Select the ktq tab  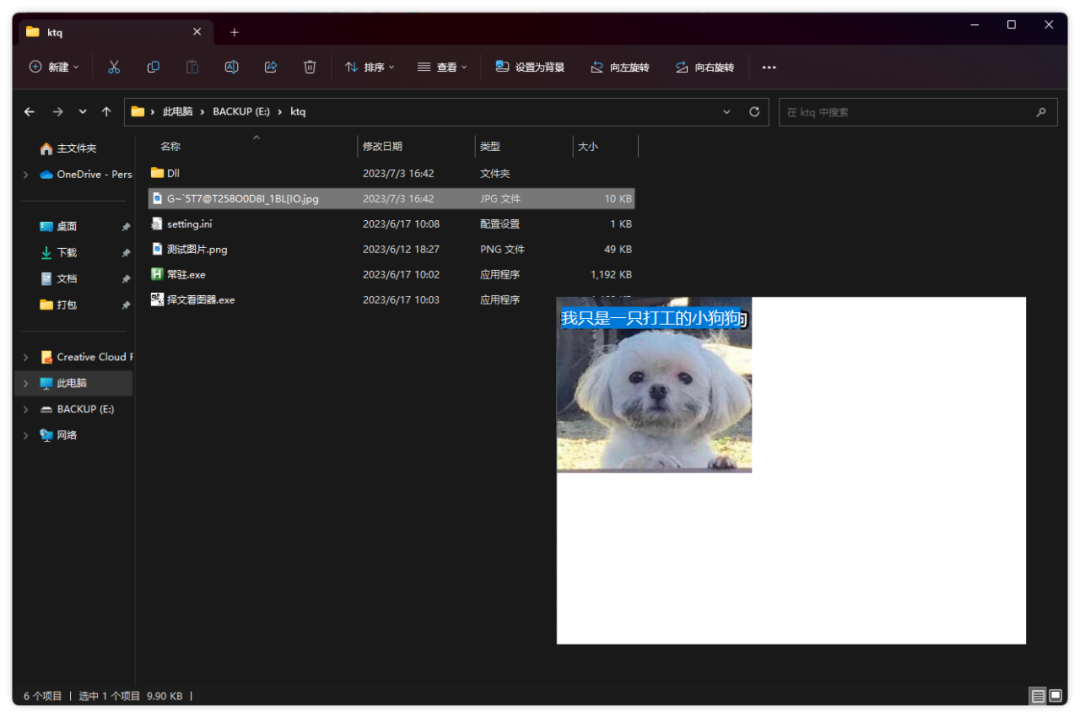coord(114,32)
